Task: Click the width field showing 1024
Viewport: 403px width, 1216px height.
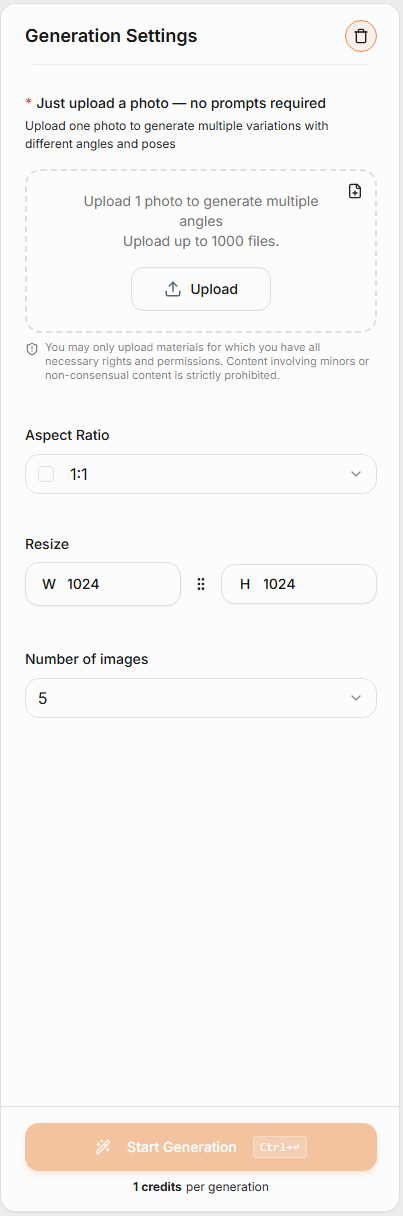Action: point(103,584)
